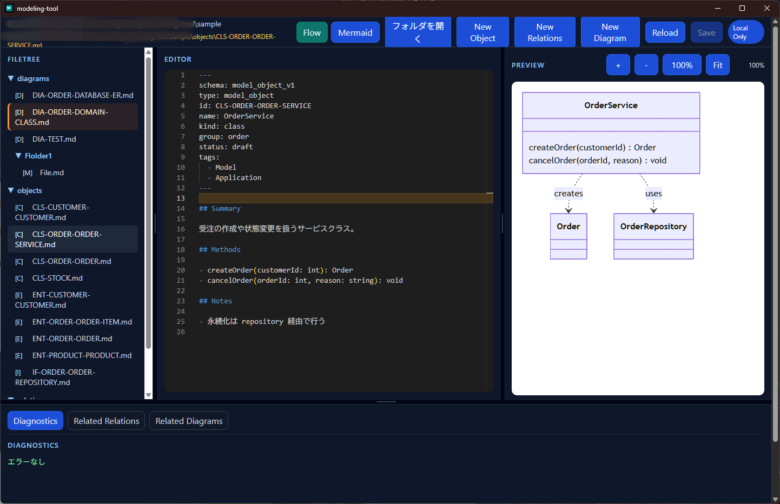
Task: Click the New Object button
Action: pos(482,33)
